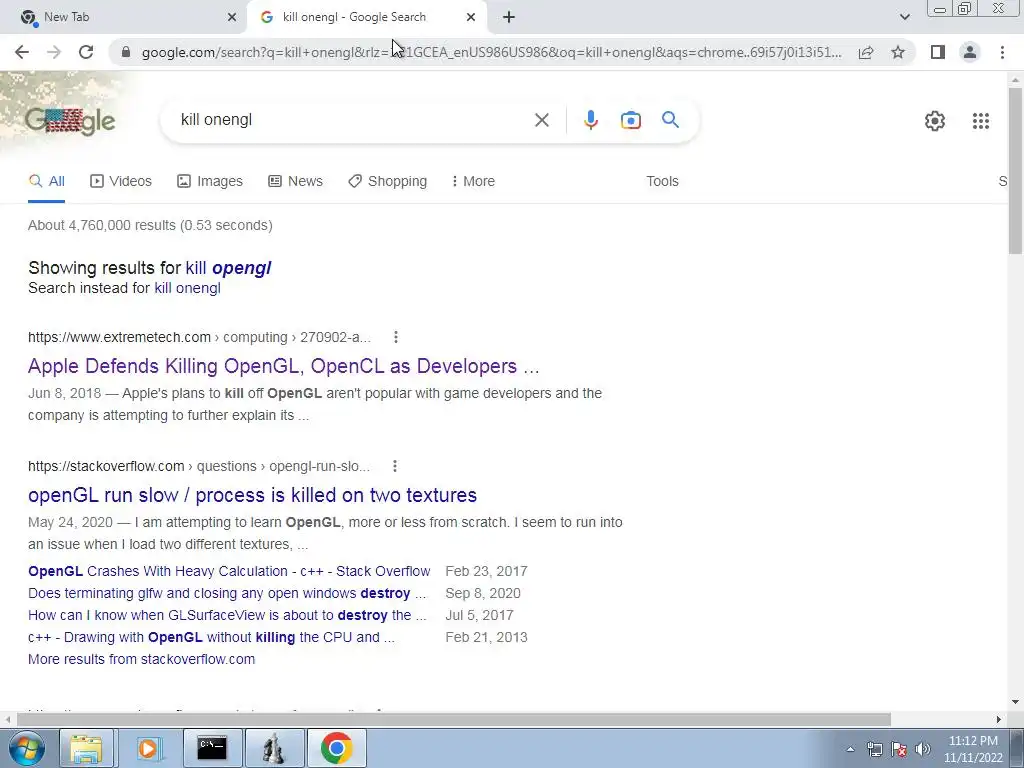Show hidden system tray icons
Screen dimensions: 1024x768
pyautogui.click(x=850, y=749)
